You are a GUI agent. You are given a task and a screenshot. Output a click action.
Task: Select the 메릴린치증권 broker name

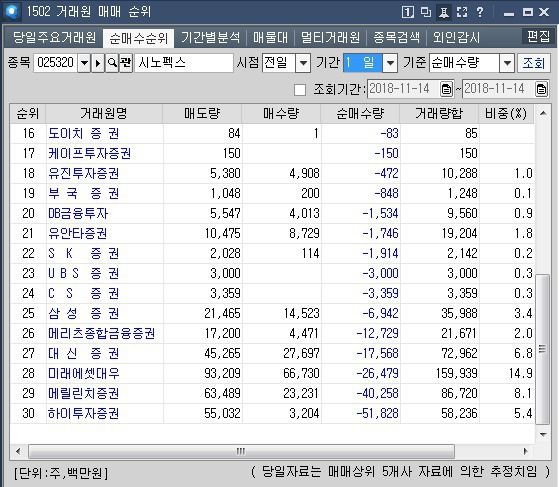tap(83, 393)
